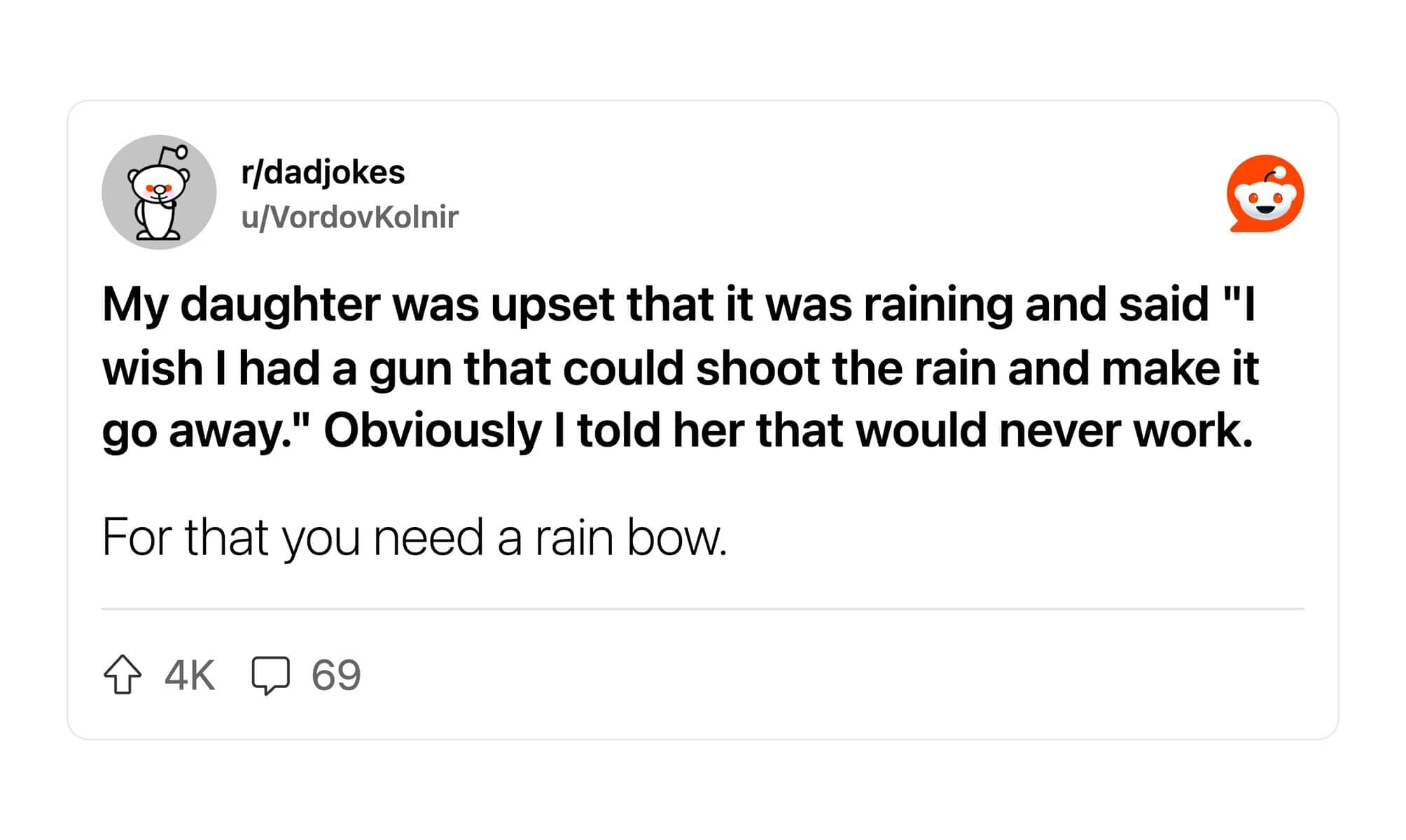Click the 69 comments count
Image resolution: width=1406 pixels, height=840 pixels.
pos(336,675)
